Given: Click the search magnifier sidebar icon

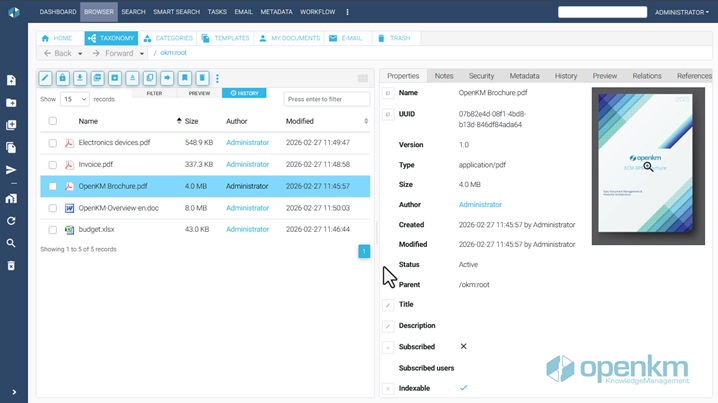Looking at the screenshot, I should 11,243.
